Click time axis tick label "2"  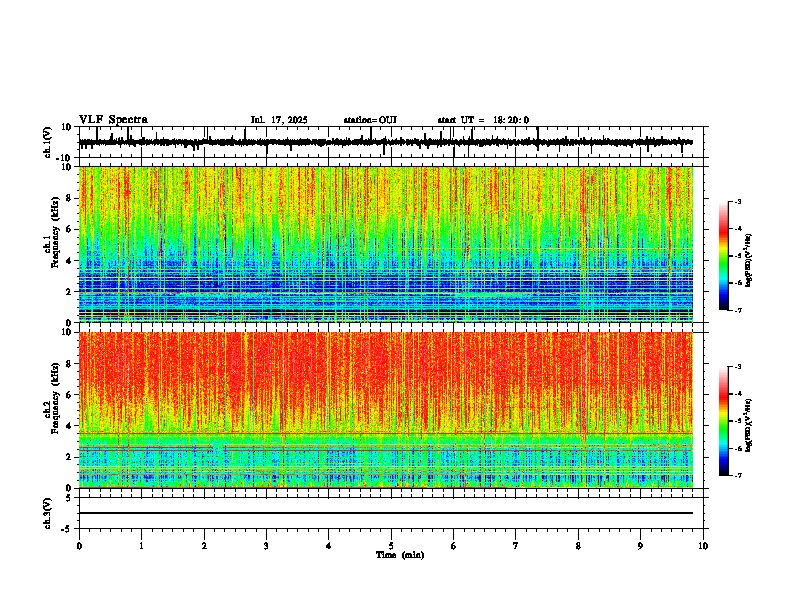(204, 546)
